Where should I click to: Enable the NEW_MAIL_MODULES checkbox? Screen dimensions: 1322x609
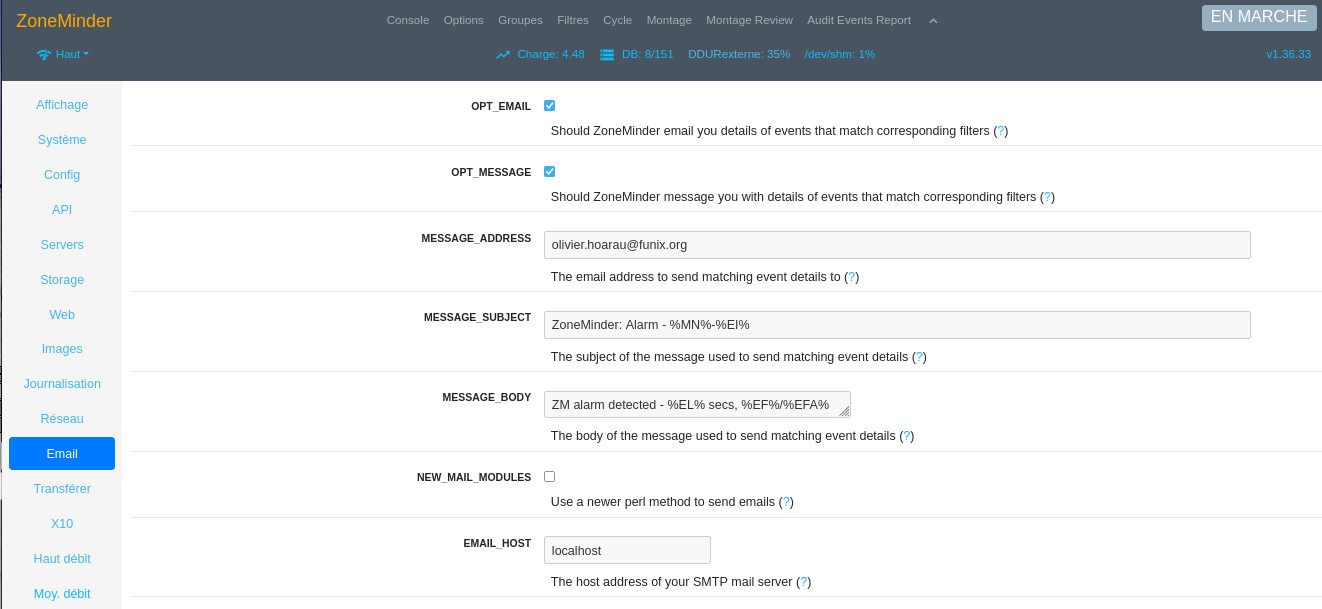click(x=549, y=476)
